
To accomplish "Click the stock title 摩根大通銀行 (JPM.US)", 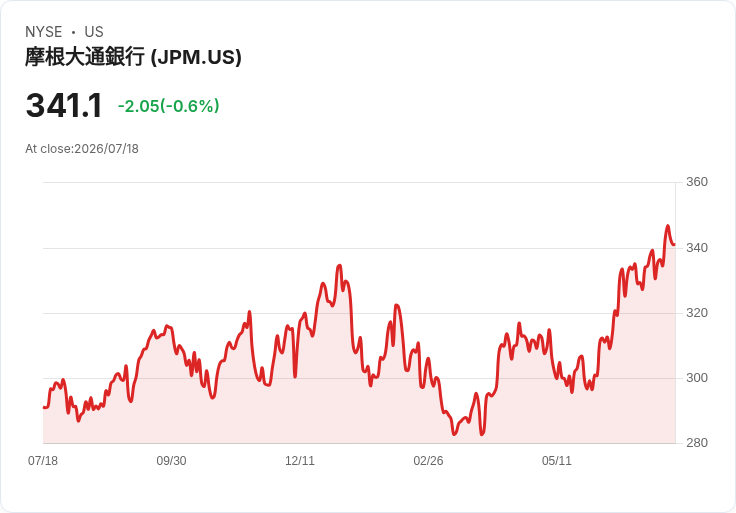I will coord(133,57).
